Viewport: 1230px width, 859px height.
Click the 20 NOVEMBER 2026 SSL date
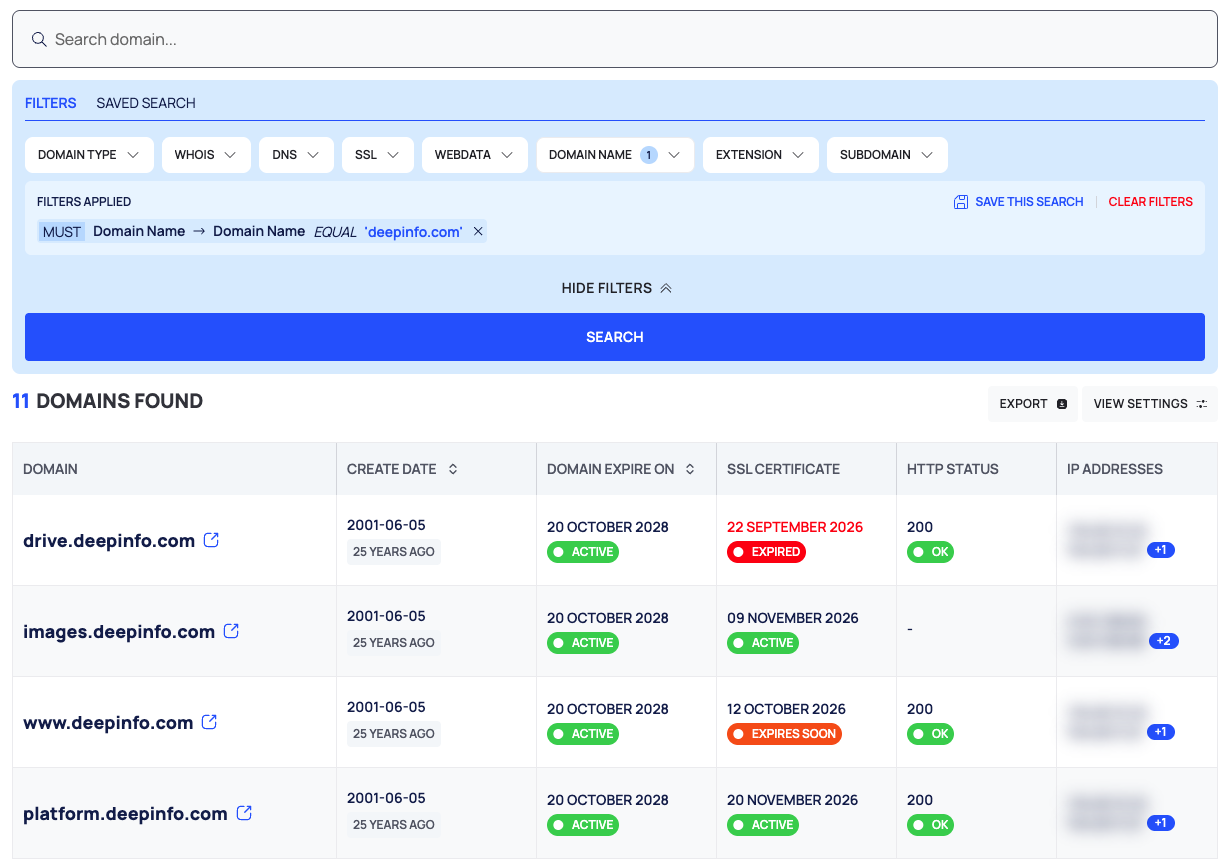pyautogui.click(x=793, y=800)
